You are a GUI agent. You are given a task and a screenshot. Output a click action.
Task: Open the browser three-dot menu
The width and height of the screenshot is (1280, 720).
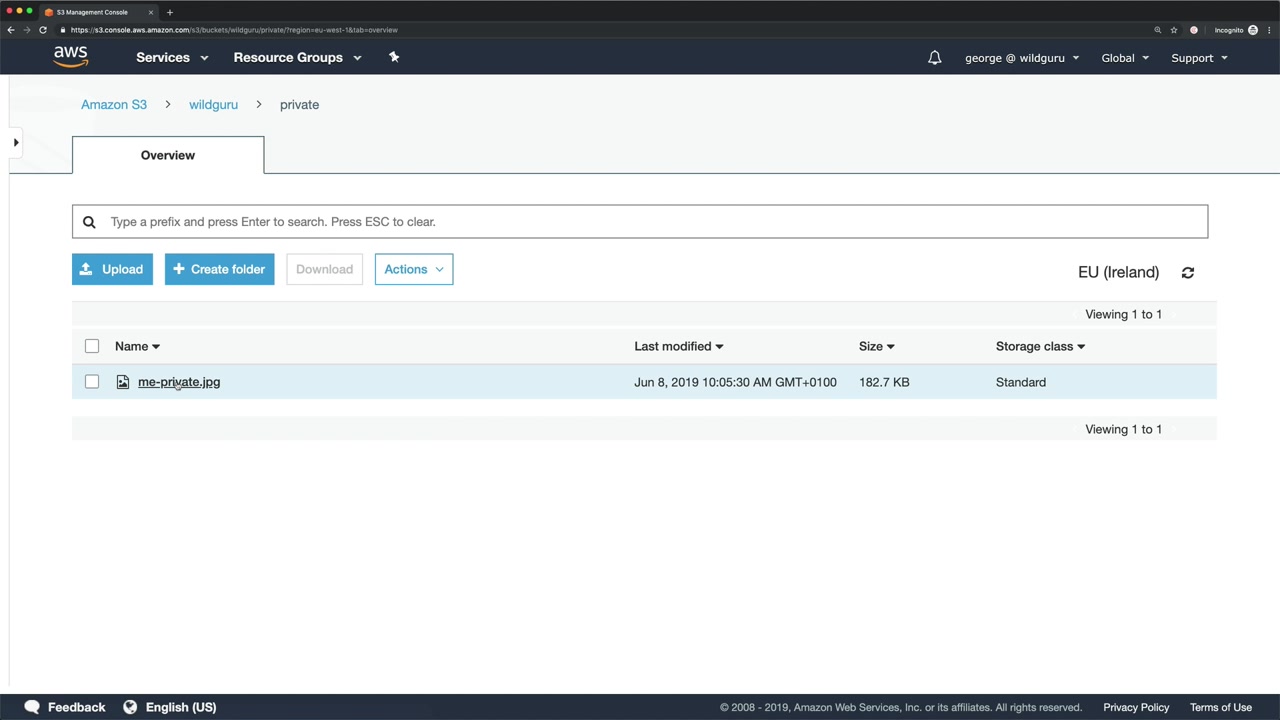(1269, 30)
